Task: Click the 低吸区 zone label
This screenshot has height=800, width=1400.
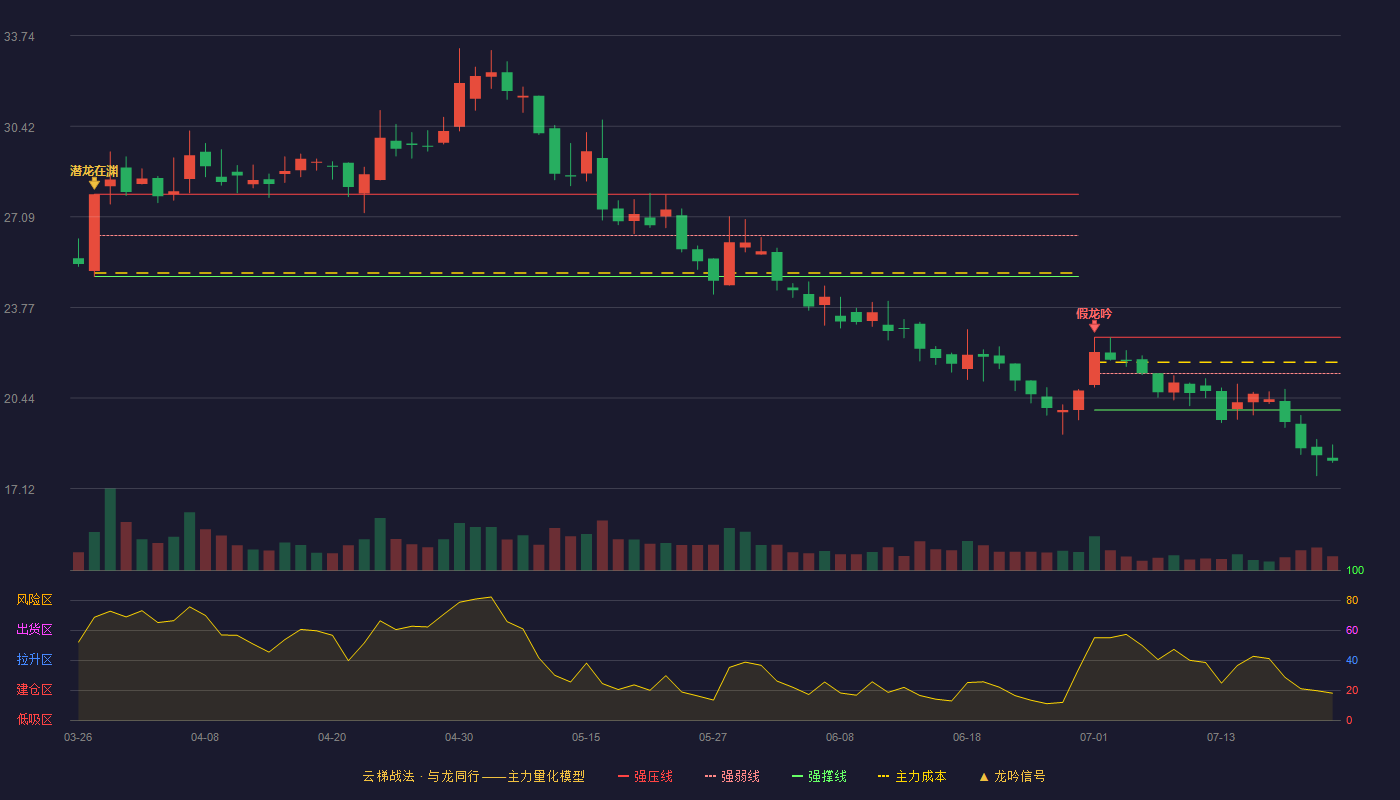Action: [34, 720]
